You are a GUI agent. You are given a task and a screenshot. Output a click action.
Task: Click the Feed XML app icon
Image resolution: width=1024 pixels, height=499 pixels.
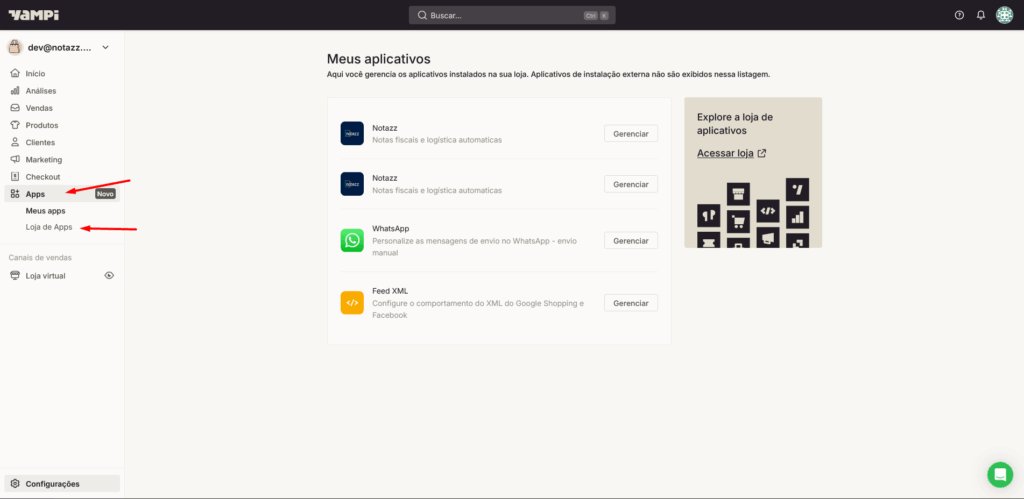(352, 302)
